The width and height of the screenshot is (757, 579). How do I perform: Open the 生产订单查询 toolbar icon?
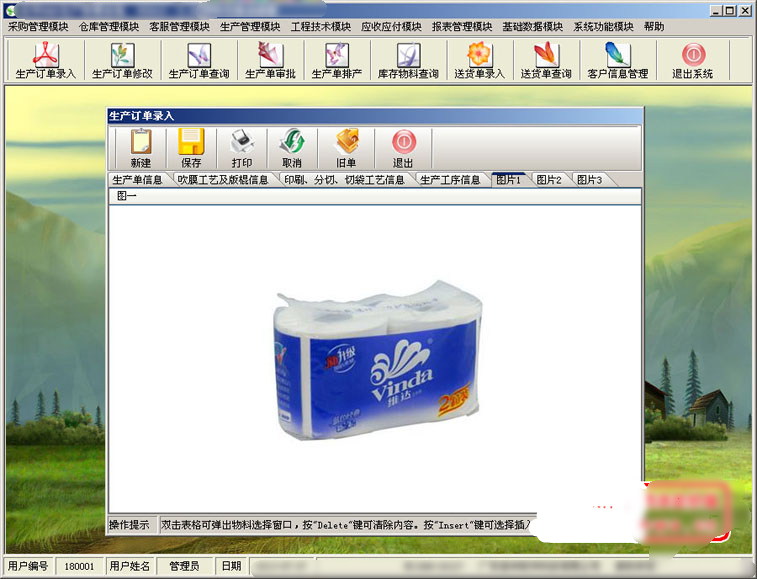click(199, 60)
